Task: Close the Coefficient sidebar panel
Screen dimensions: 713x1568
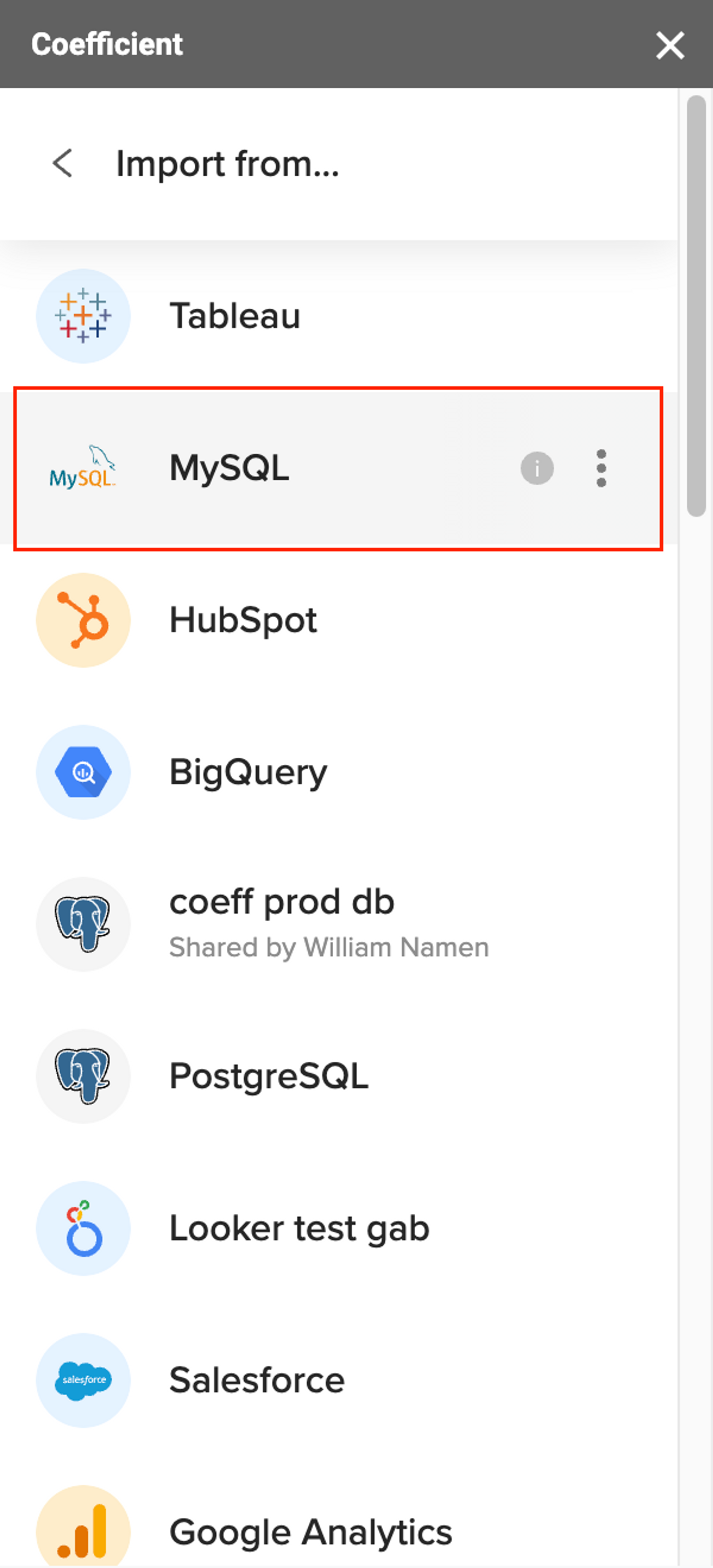Action: point(670,45)
